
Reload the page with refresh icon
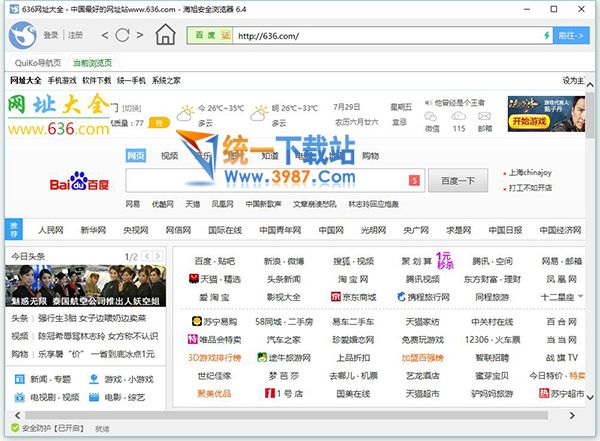click(122, 35)
